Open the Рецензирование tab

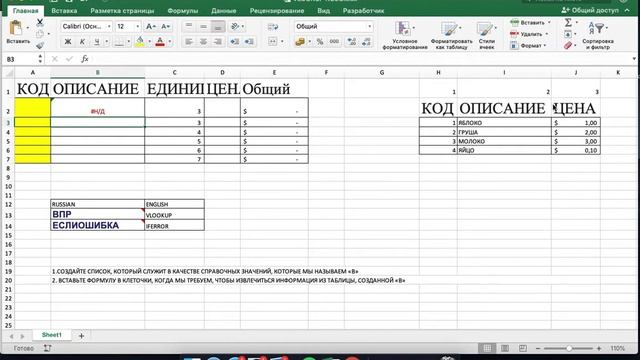point(277,11)
